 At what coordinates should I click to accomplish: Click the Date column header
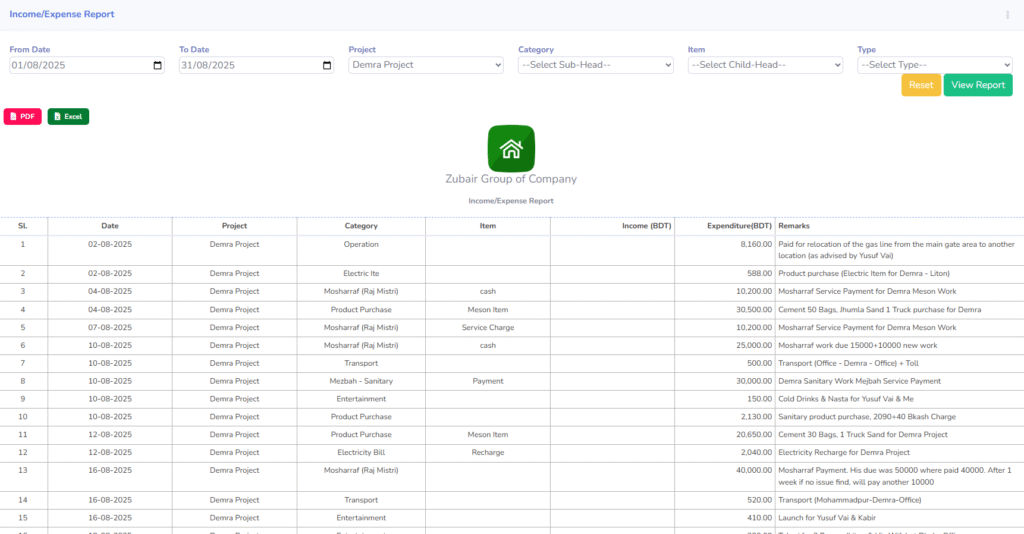110,226
